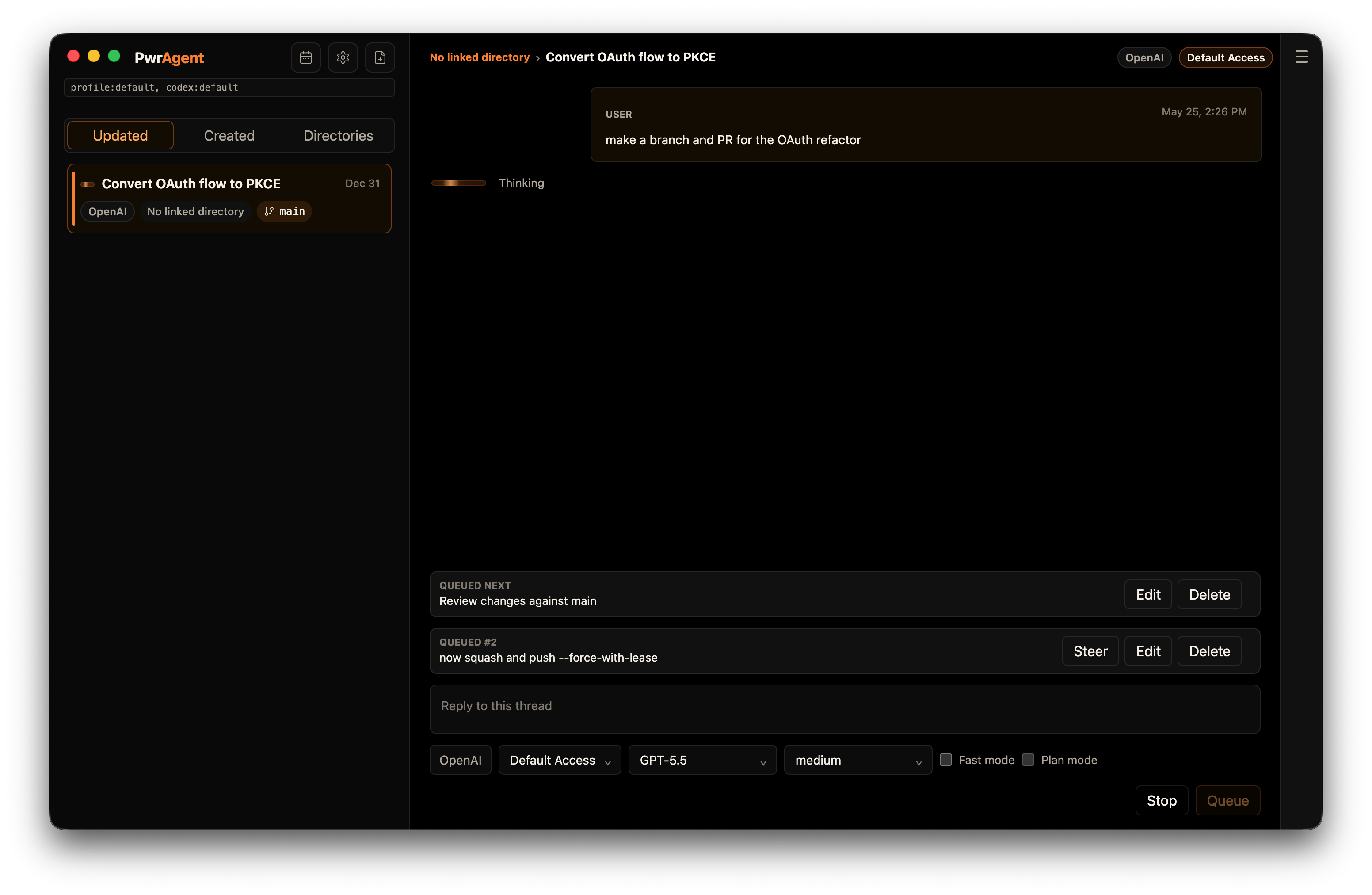The width and height of the screenshot is (1372, 895).
Task: Open the medium reasoning effort dropdown
Action: [858, 760]
